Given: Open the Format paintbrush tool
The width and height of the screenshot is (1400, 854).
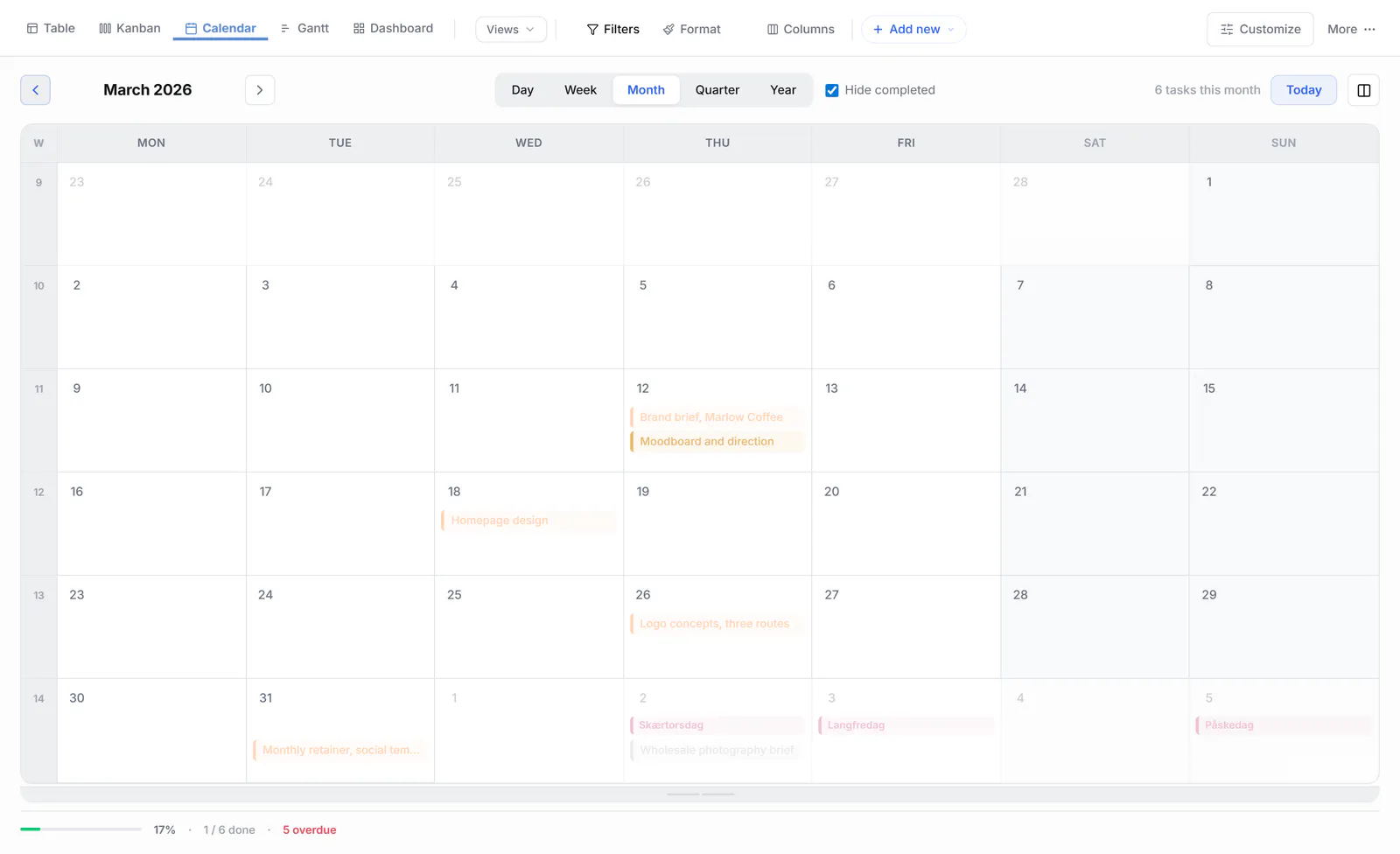Looking at the screenshot, I should (x=692, y=29).
